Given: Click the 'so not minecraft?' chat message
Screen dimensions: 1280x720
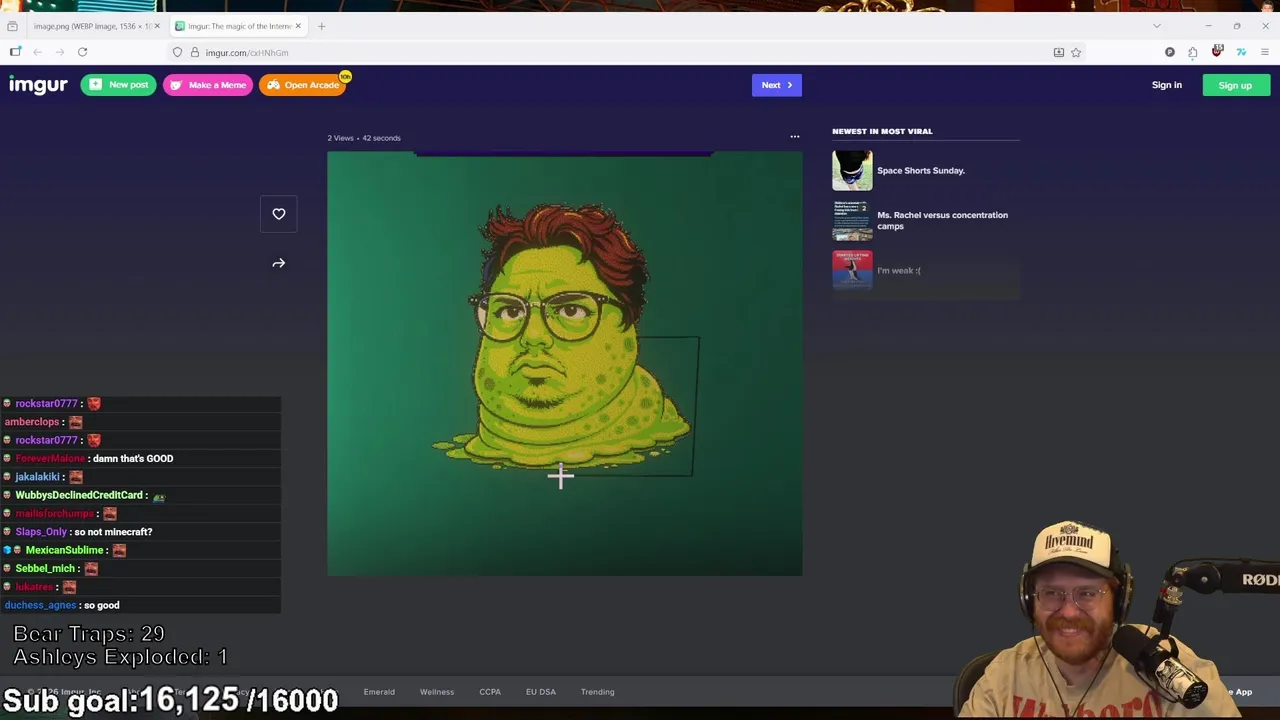Looking at the screenshot, I should click(113, 532).
